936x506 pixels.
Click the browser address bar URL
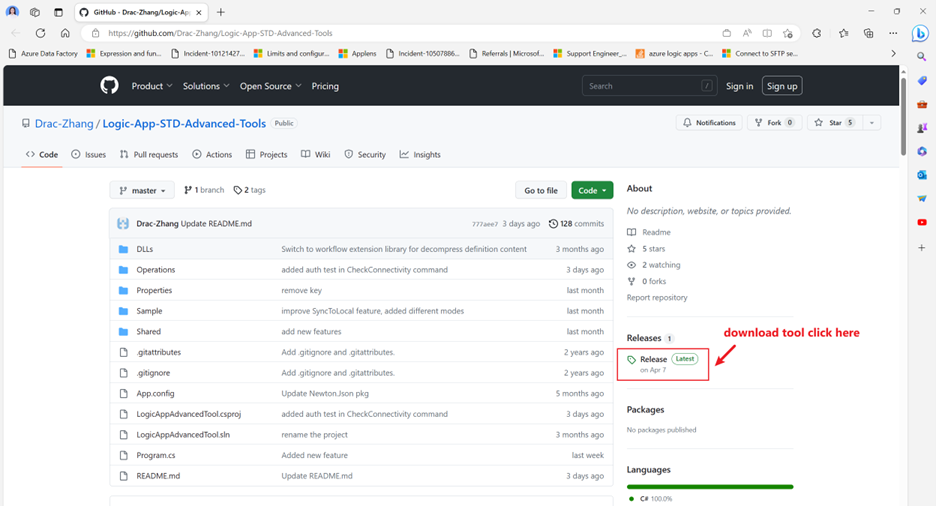pyautogui.click(x=220, y=33)
